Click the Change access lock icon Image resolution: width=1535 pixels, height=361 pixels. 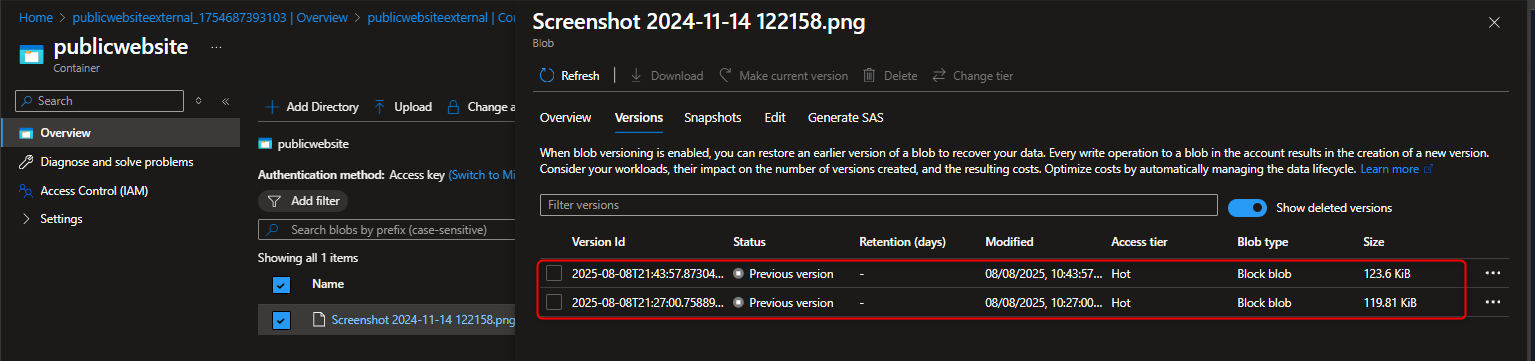[453, 107]
